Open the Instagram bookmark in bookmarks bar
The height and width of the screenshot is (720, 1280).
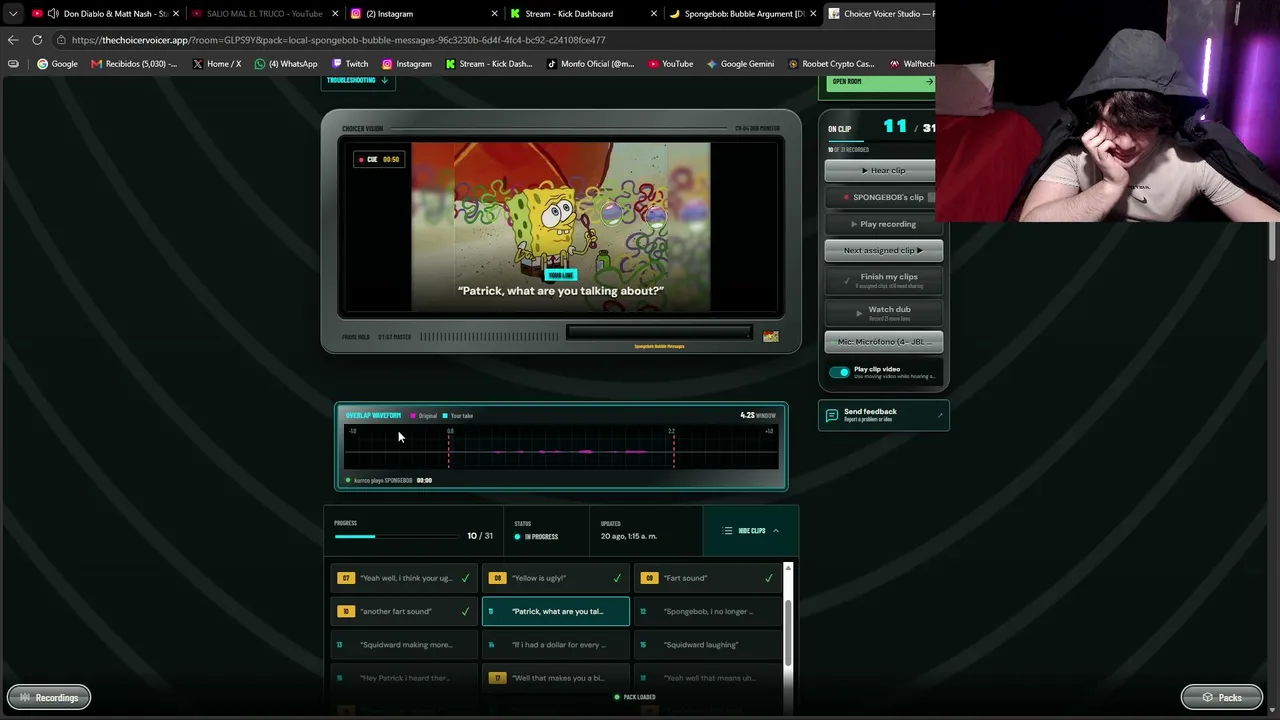pyautogui.click(x=406, y=64)
